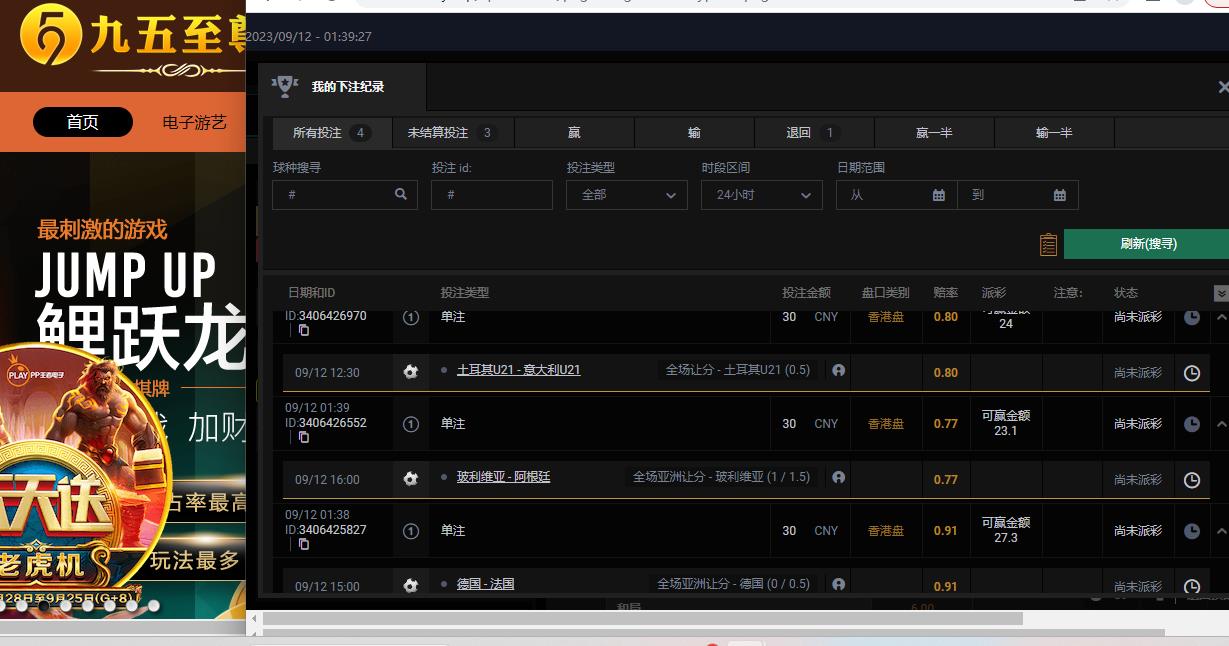Switch to the 所有投注 tab
Viewport: 1229px width, 646px height.
point(332,133)
